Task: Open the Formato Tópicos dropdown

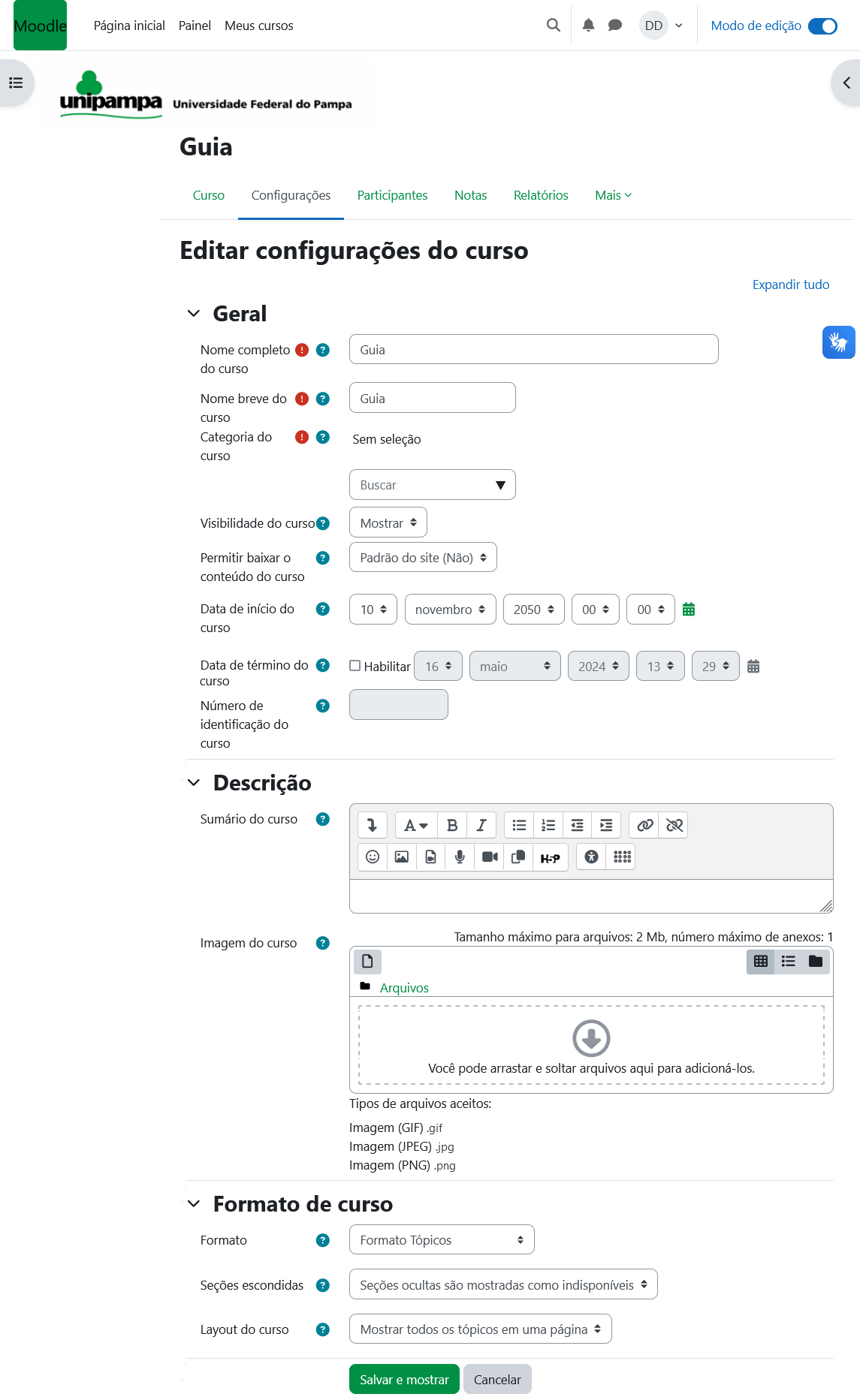Action: (x=441, y=1240)
